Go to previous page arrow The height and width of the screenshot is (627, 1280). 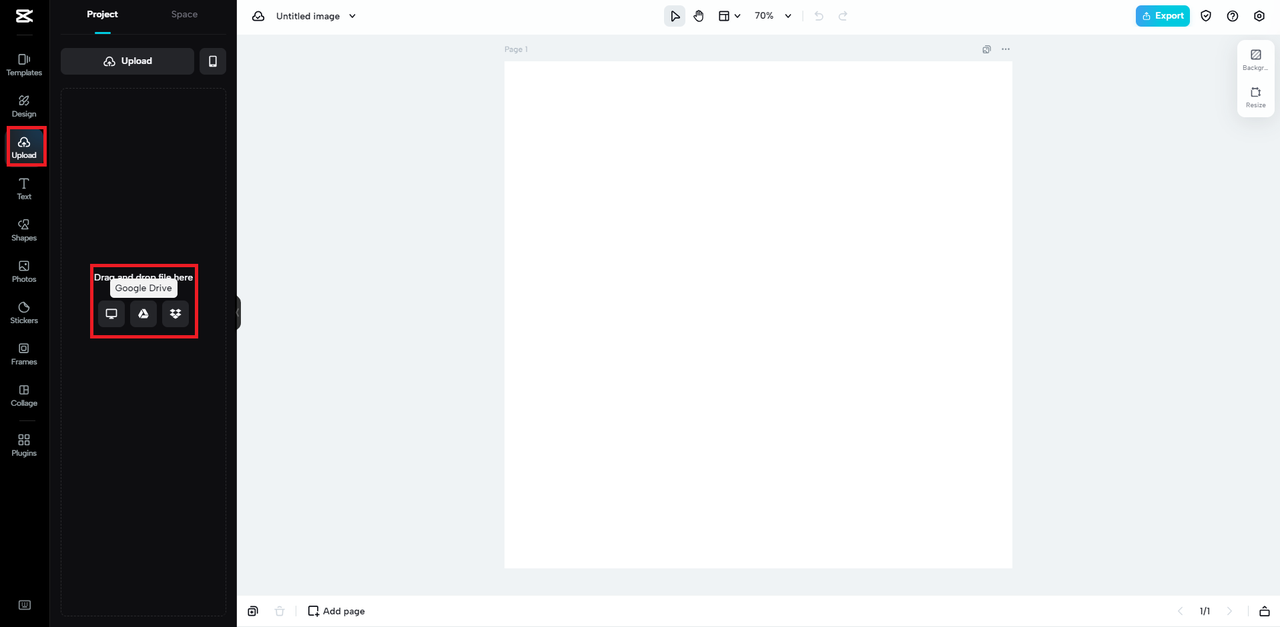[1180, 611]
